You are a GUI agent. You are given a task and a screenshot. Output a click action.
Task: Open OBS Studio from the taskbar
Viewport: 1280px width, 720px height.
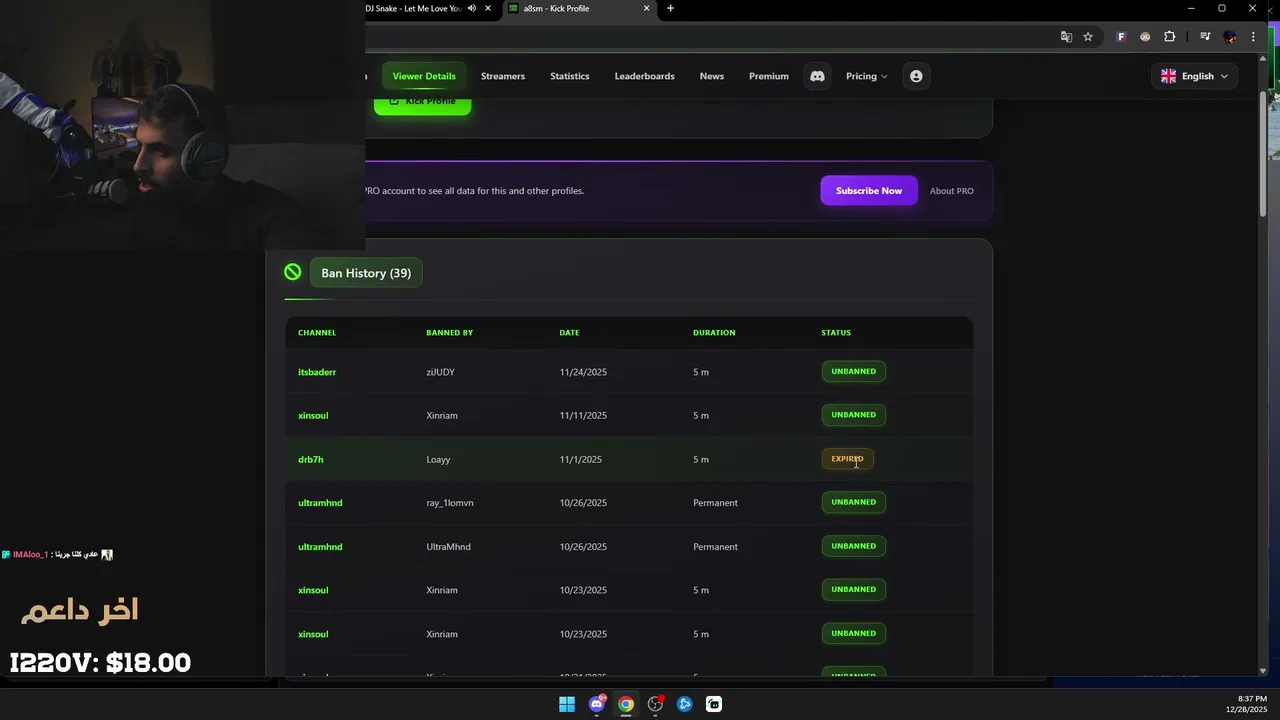pyautogui.click(x=655, y=704)
